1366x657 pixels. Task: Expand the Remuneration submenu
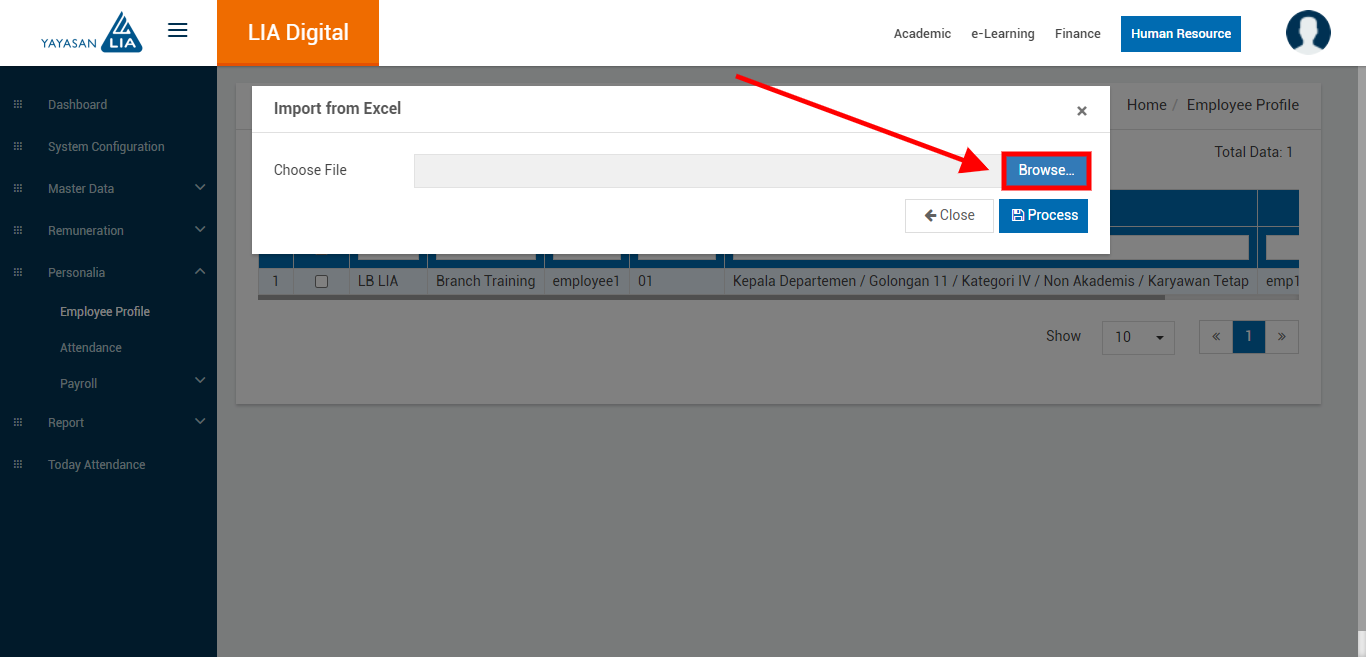coord(200,230)
